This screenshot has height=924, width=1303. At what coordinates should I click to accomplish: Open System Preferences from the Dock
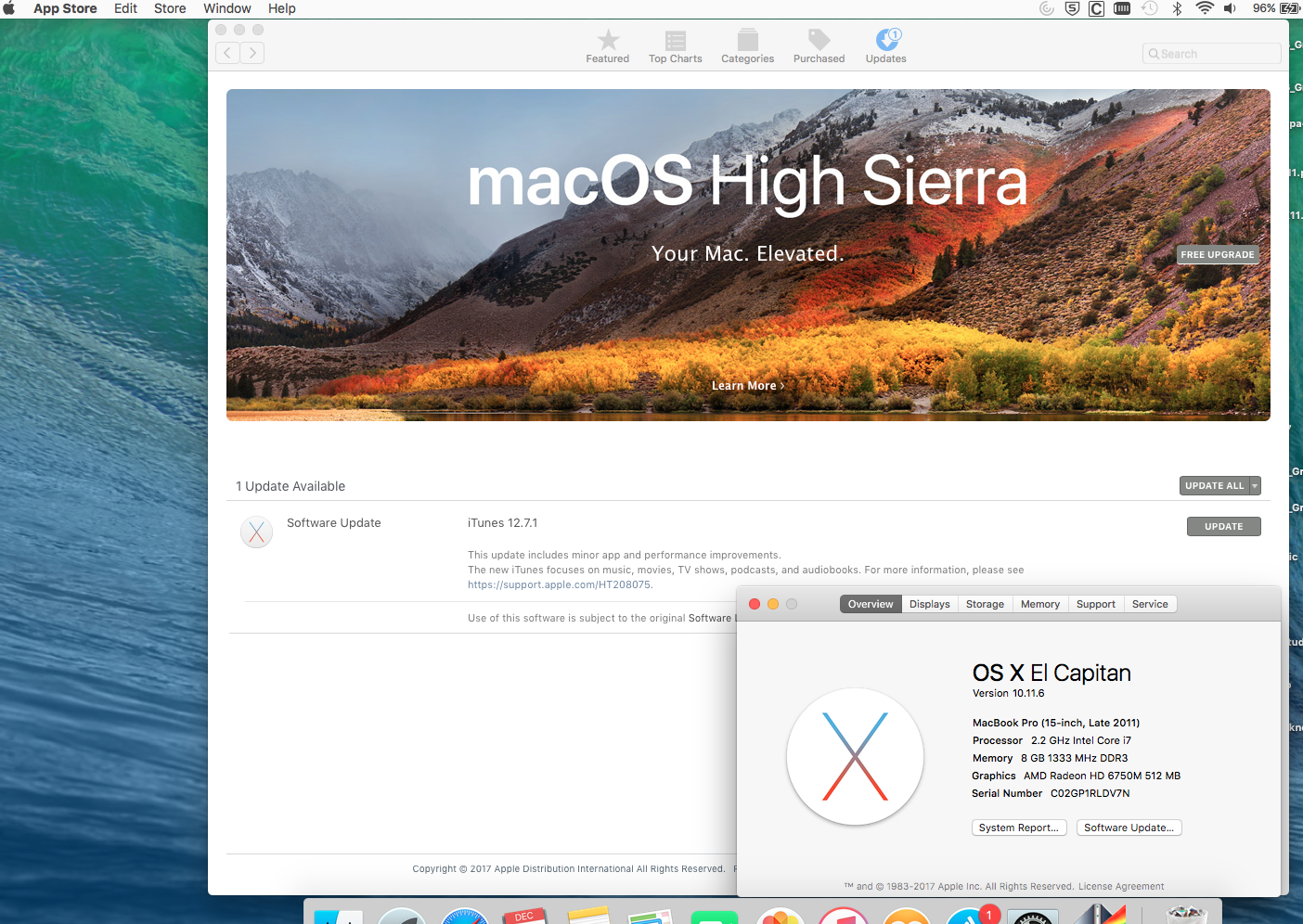click(x=1032, y=916)
